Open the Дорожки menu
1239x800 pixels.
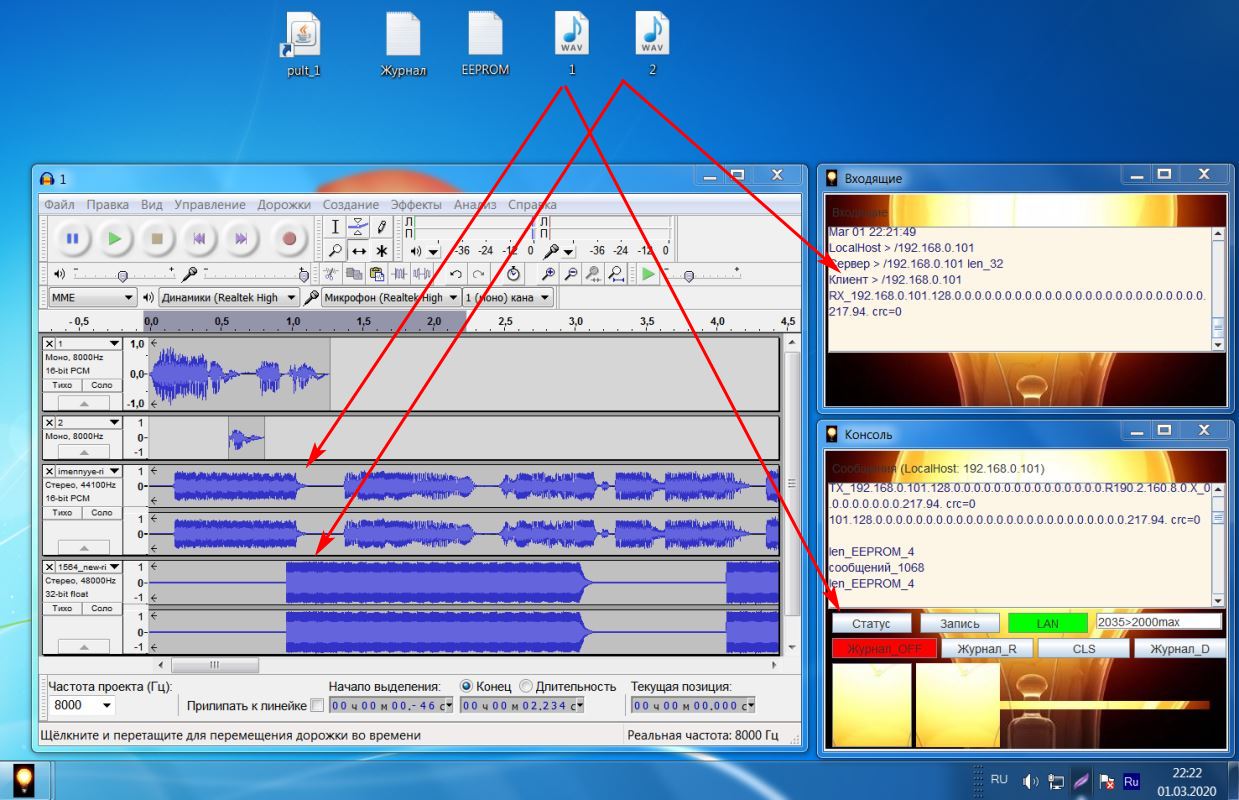[x=284, y=204]
